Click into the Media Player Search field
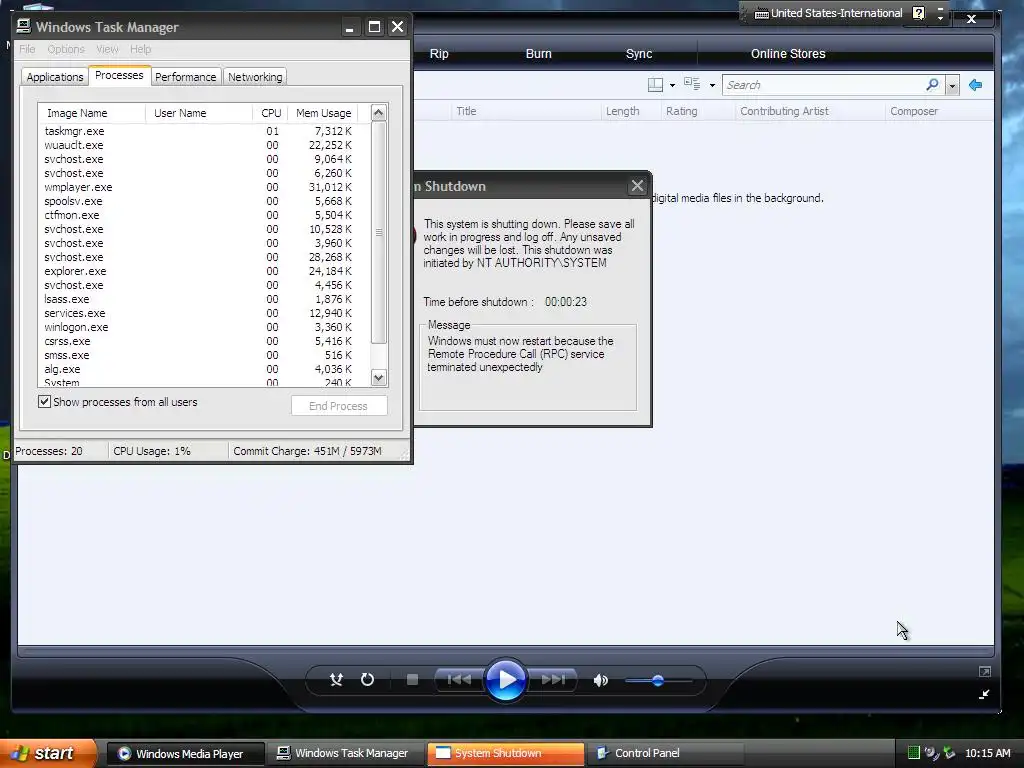Viewport: 1024px width, 768px height. click(823, 85)
